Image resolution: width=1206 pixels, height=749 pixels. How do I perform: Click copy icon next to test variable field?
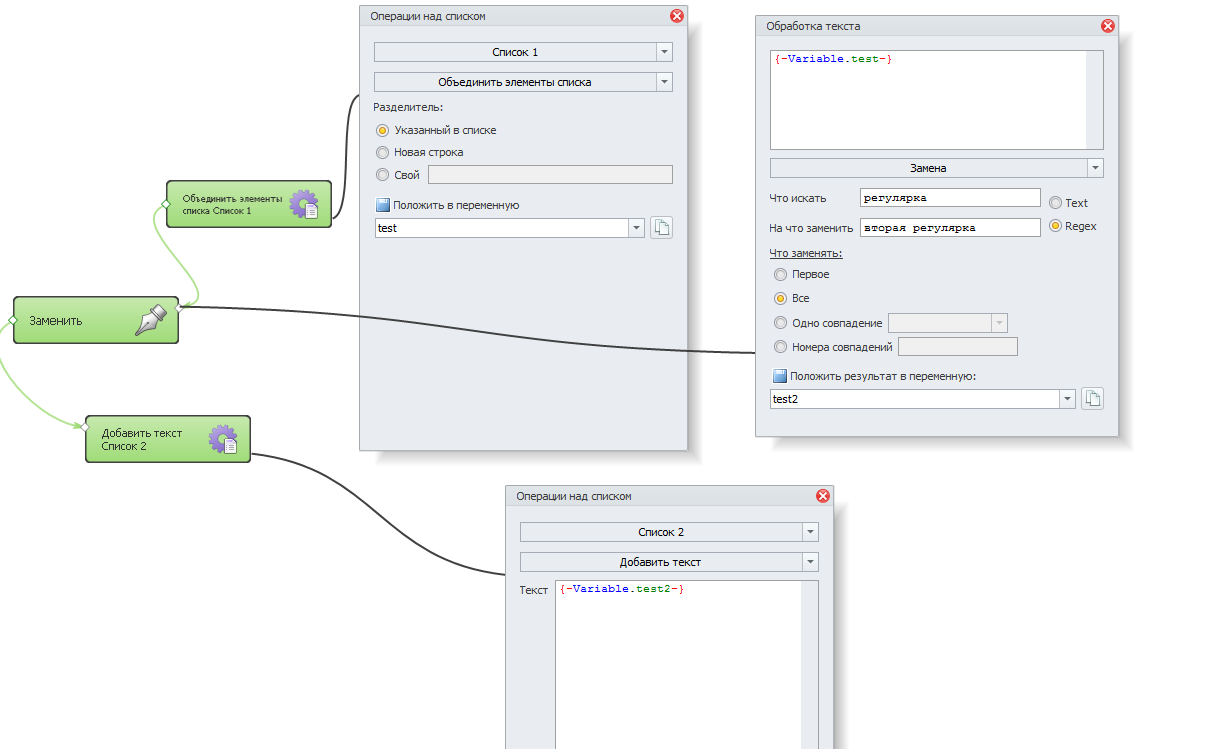661,227
